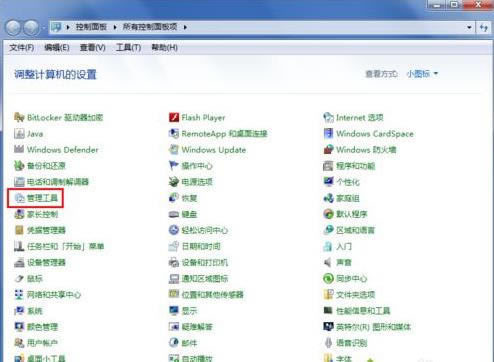The image size is (494, 362).
Task: Open the 帮助(H) menu
Action: click(164, 48)
